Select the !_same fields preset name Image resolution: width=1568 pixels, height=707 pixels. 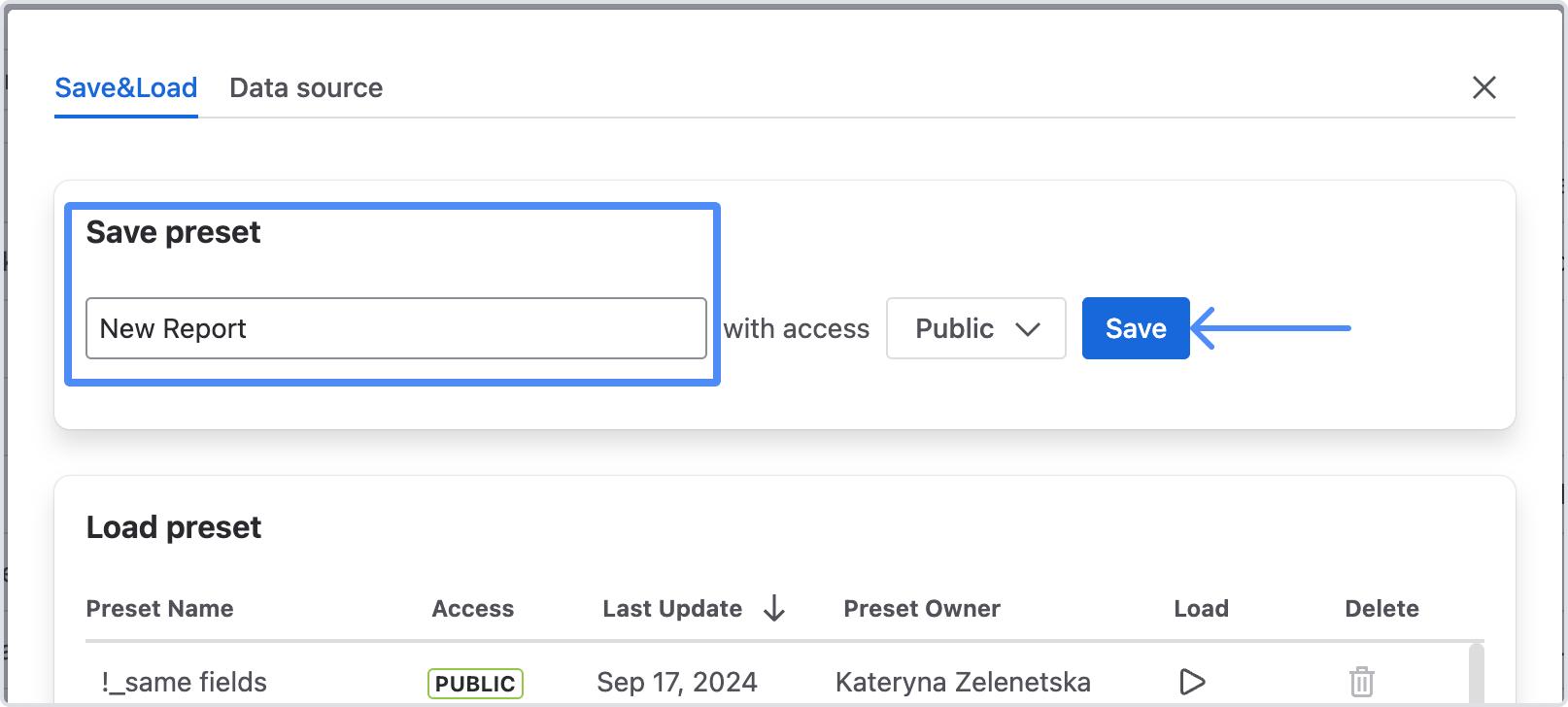click(185, 683)
